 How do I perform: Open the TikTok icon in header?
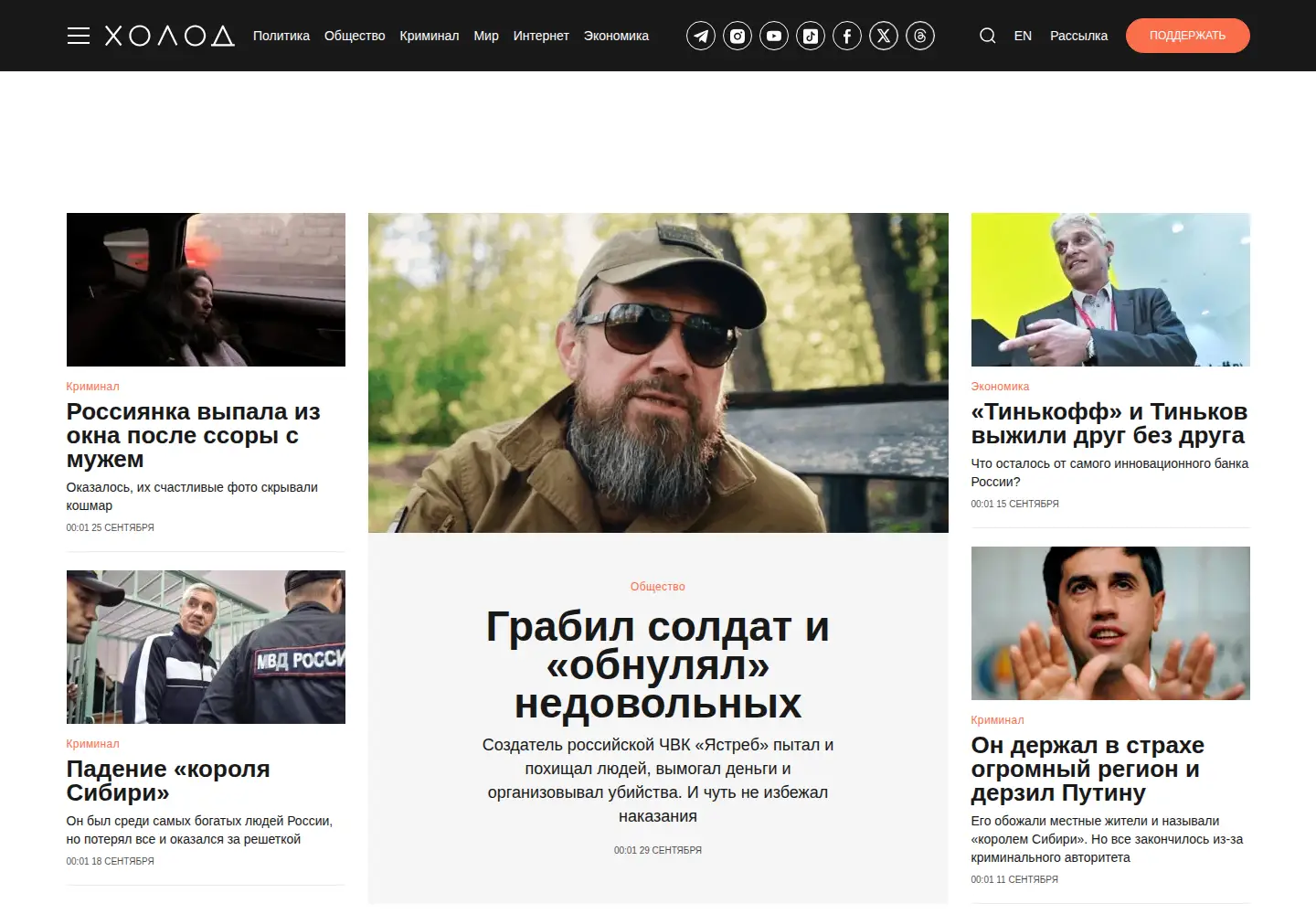click(811, 36)
